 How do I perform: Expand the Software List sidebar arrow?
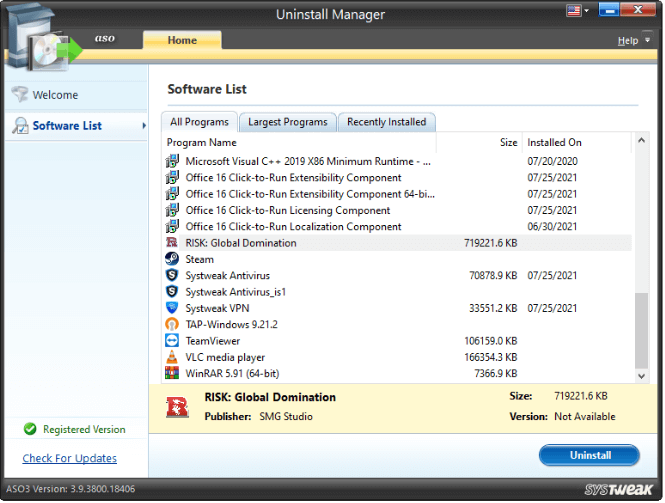coord(144,126)
